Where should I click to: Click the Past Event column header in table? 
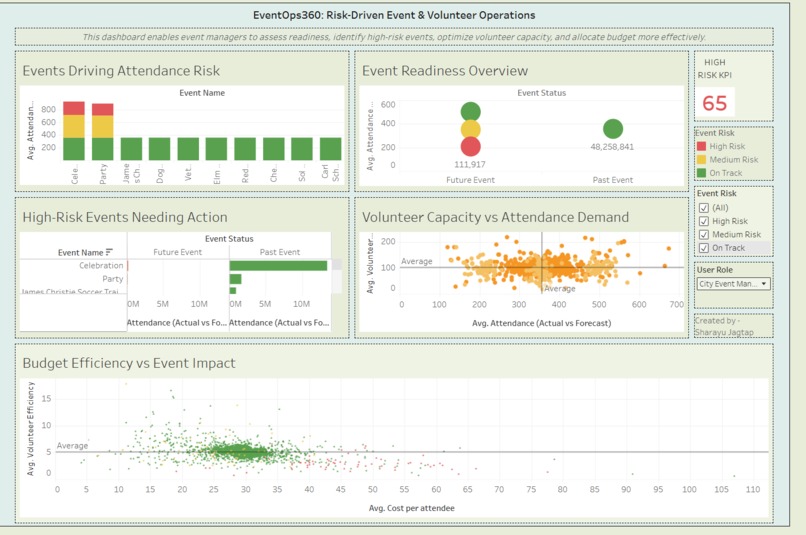pos(280,252)
